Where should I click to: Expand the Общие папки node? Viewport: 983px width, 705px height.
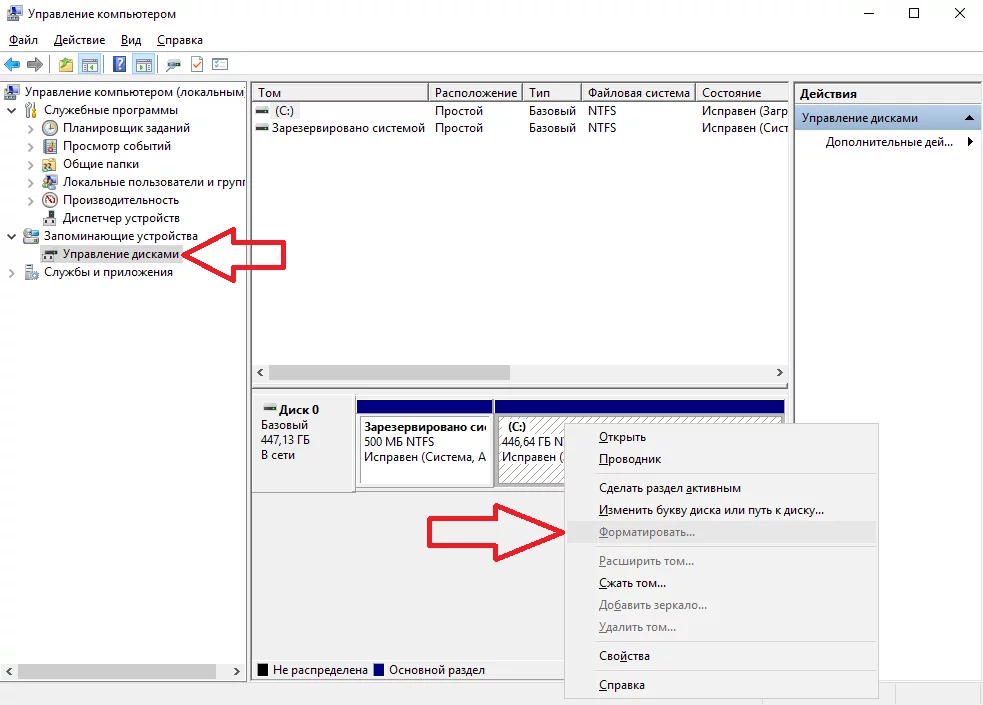[31, 165]
